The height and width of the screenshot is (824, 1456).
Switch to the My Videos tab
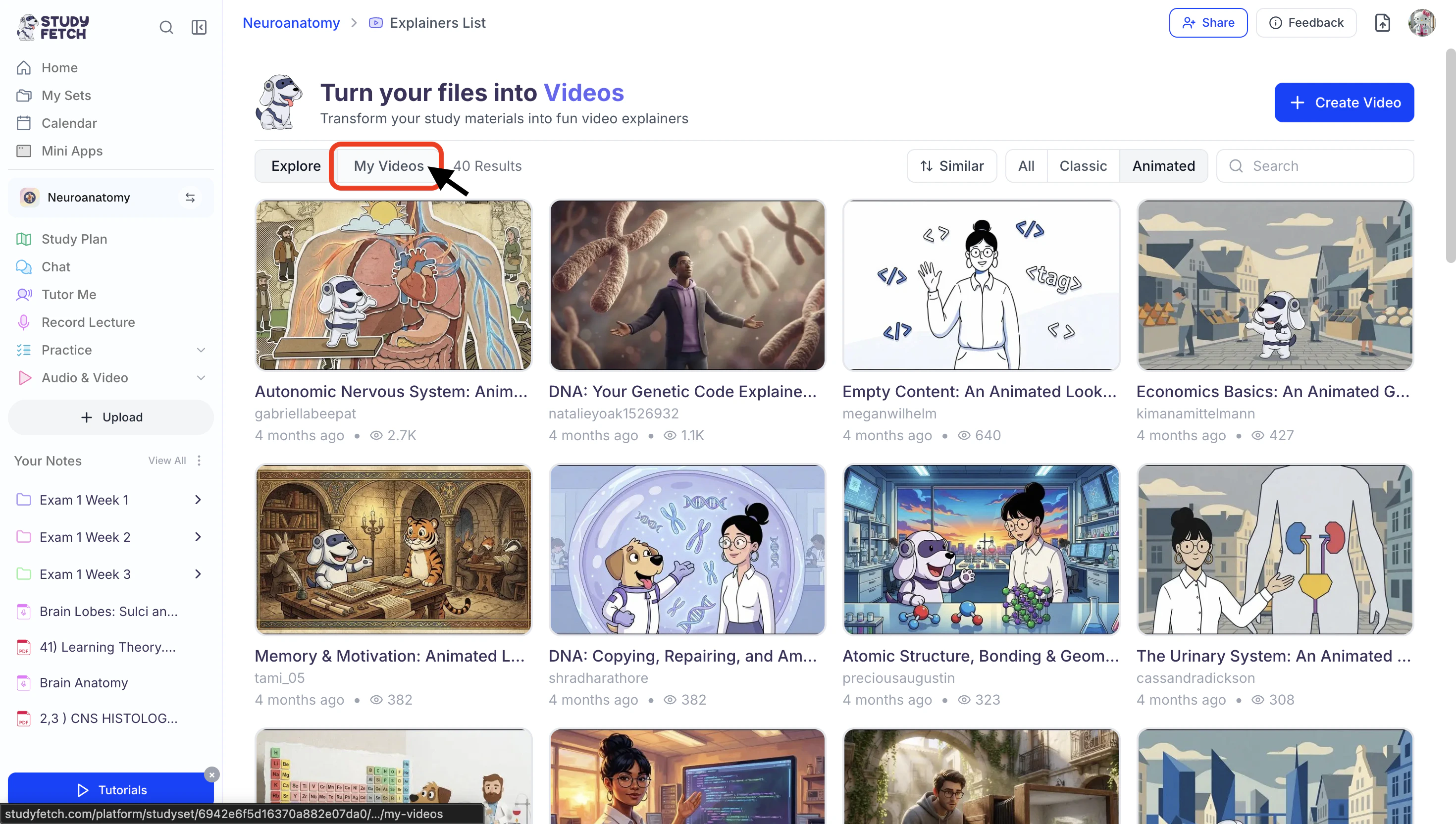point(389,166)
